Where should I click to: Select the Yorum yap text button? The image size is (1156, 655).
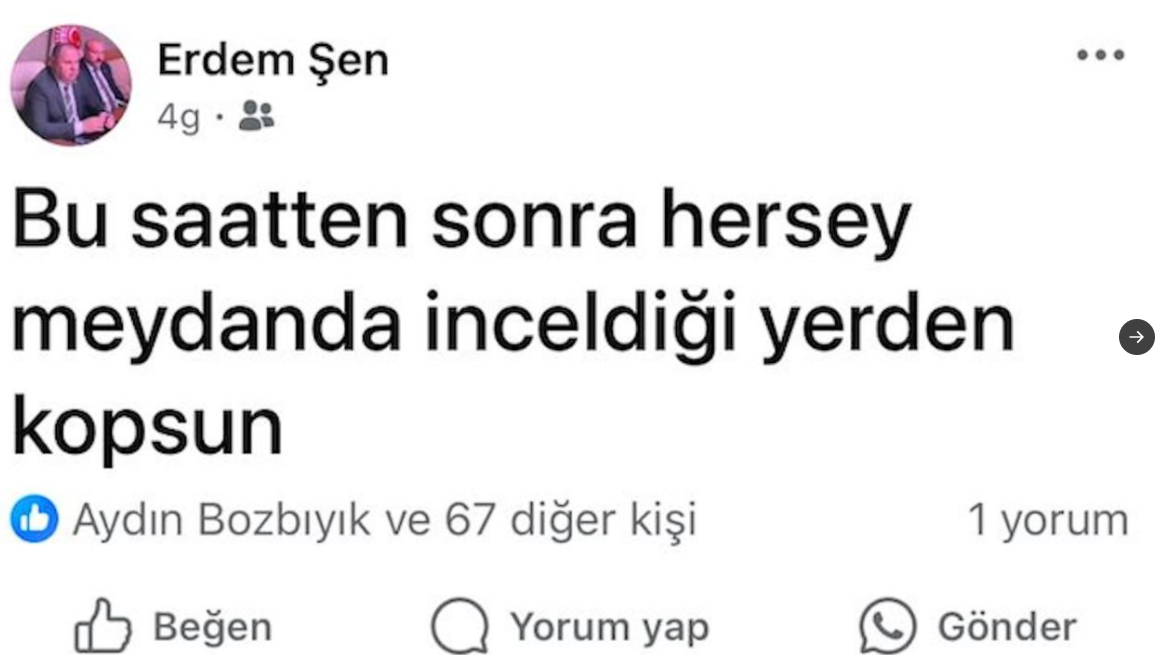pos(610,628)
